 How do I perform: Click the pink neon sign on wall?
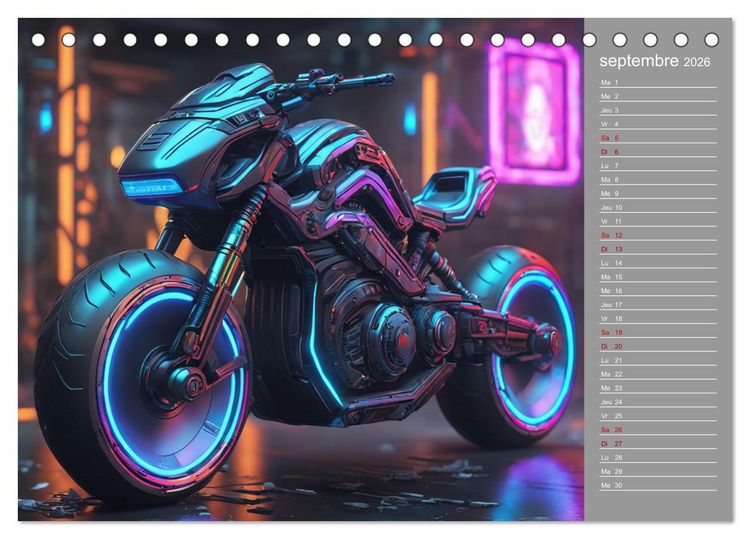pyautogui.click(x=535, y=113)
